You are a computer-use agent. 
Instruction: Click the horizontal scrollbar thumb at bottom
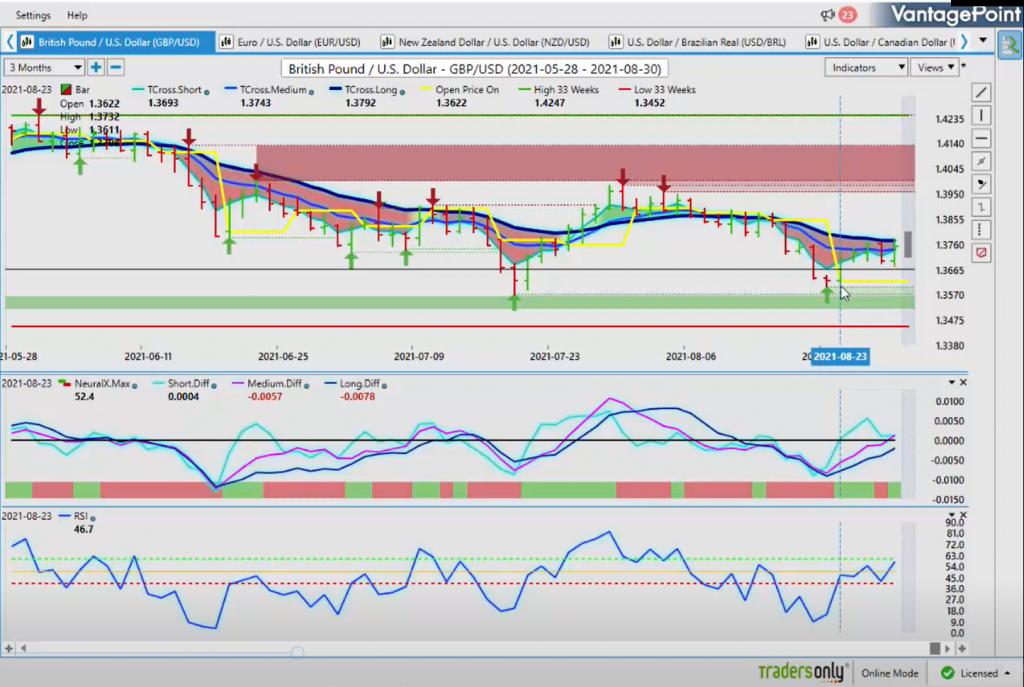(935, 648)
